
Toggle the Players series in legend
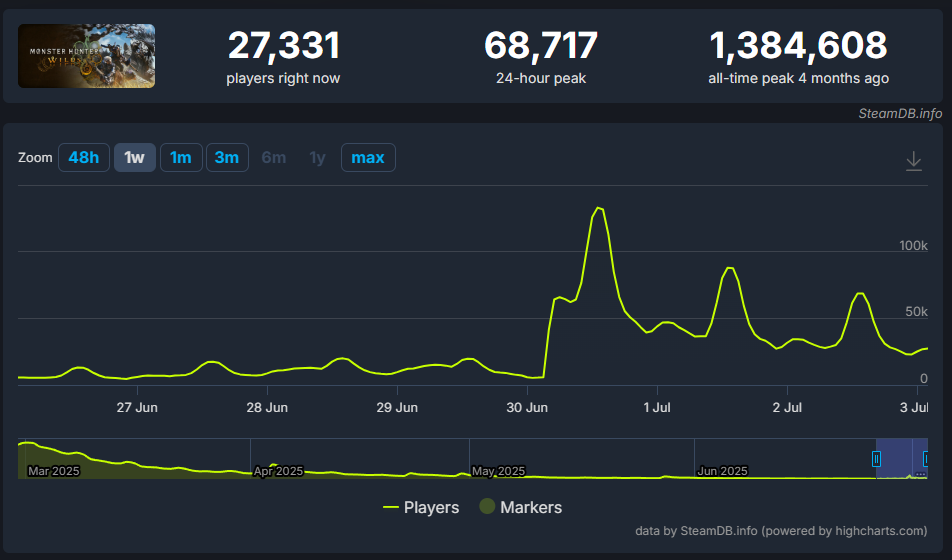[x=421, y=507]
